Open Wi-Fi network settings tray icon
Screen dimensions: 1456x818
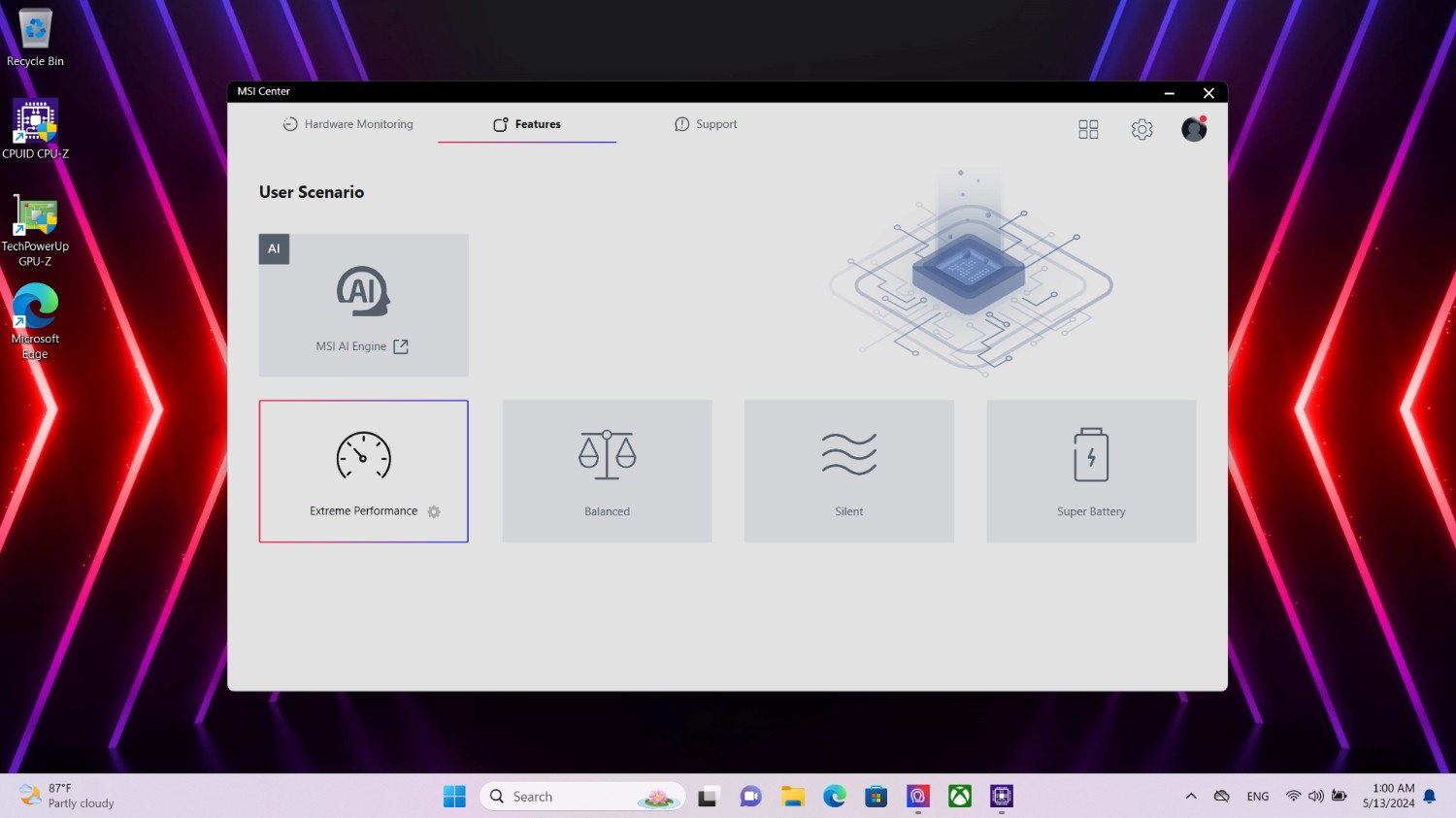[x=1293, y=797]
